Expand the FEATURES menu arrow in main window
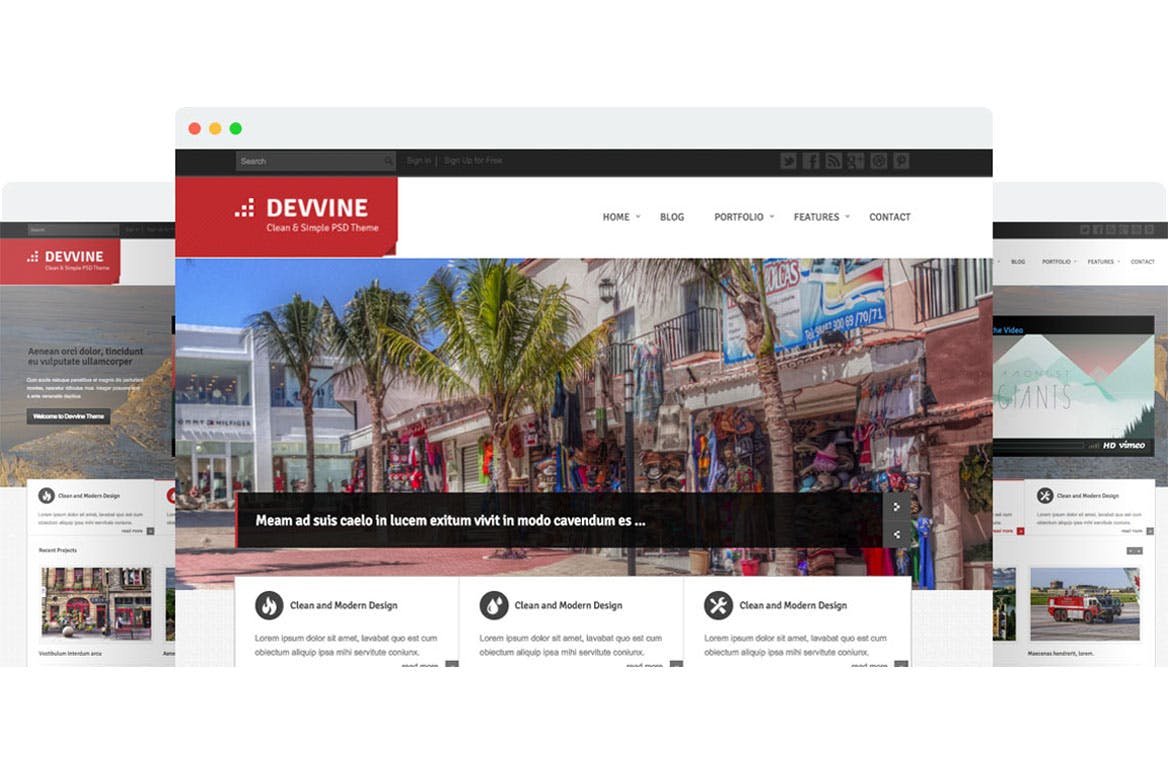 tap(847, 216)
